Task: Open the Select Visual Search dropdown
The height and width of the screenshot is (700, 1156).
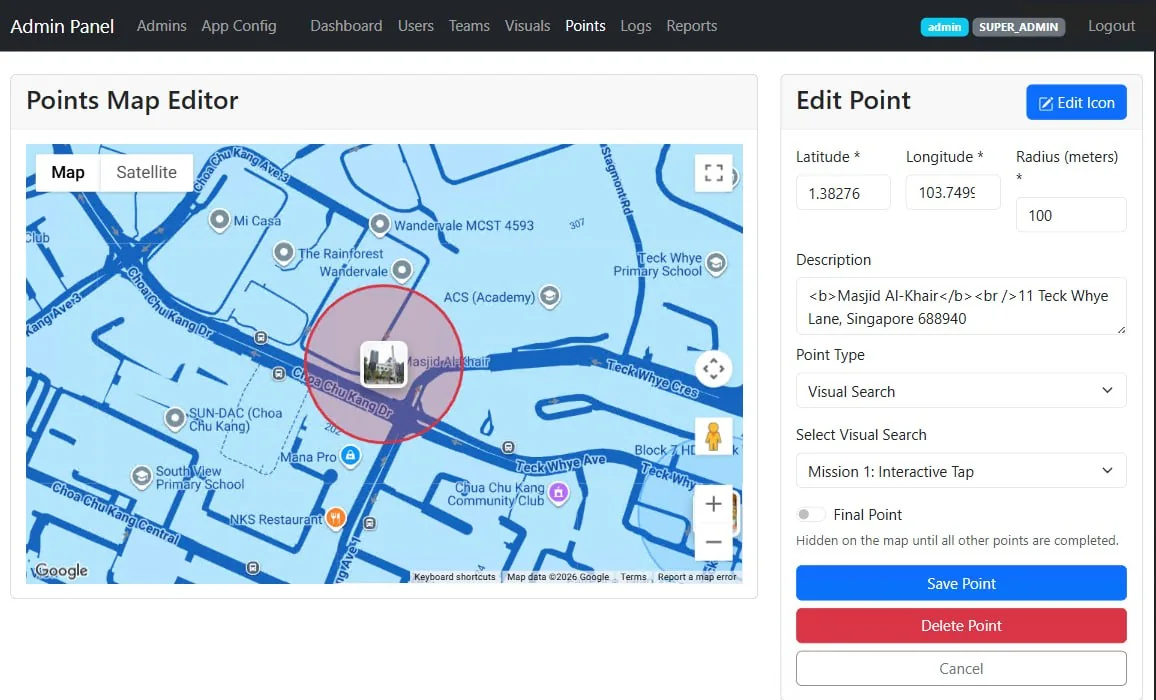Action: (x=961, y=471)
